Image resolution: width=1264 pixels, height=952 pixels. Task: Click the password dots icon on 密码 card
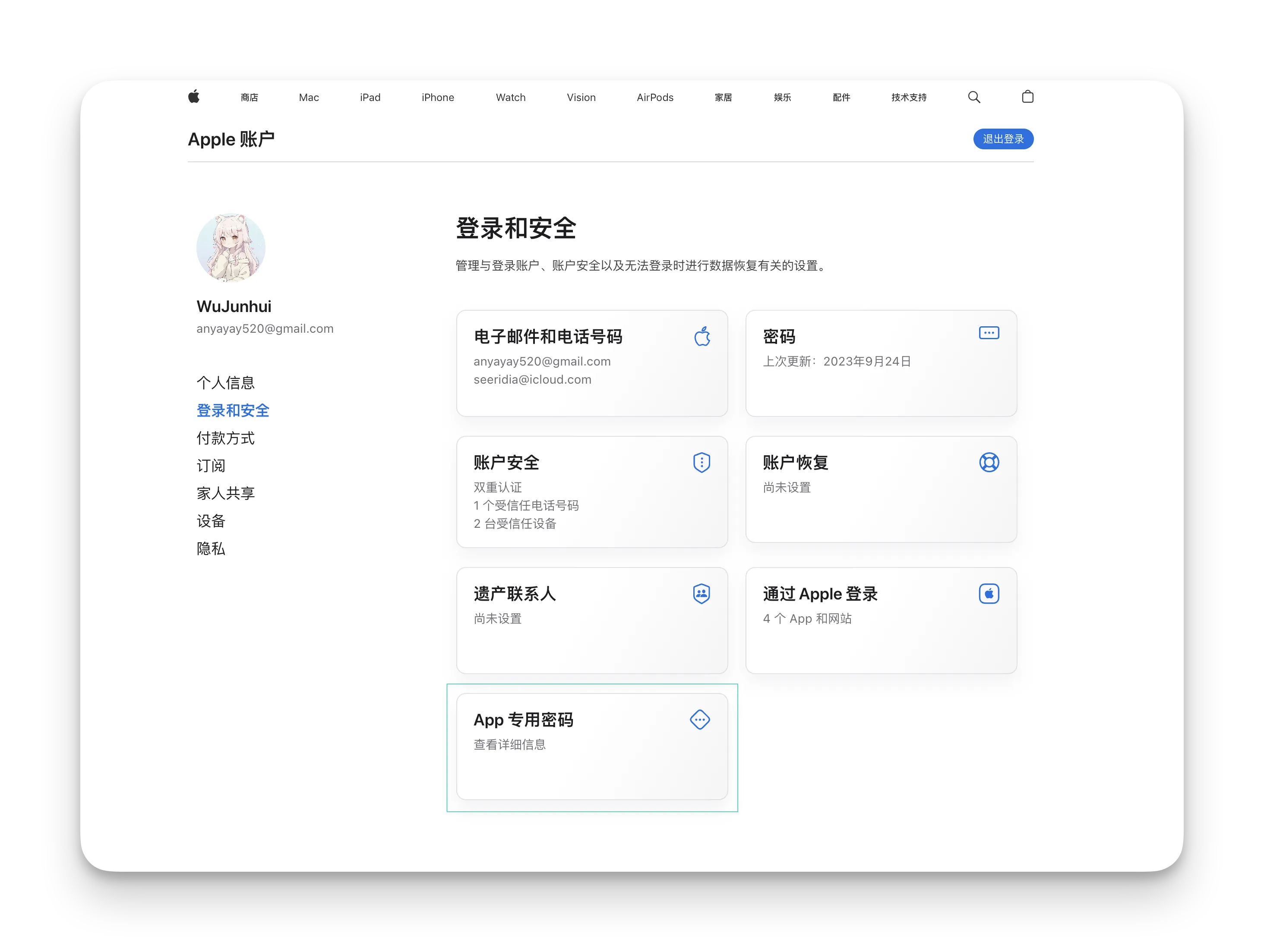[989, 333]
